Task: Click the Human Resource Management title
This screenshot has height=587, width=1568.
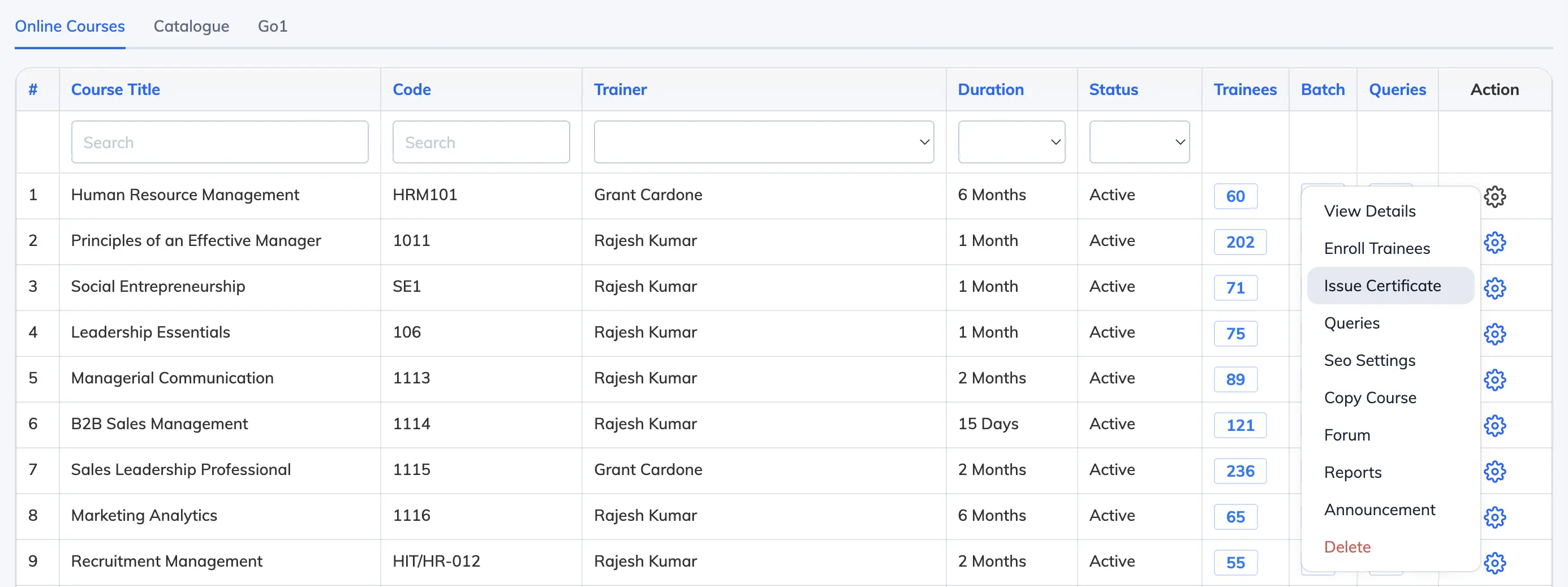Action: [185, 195]
